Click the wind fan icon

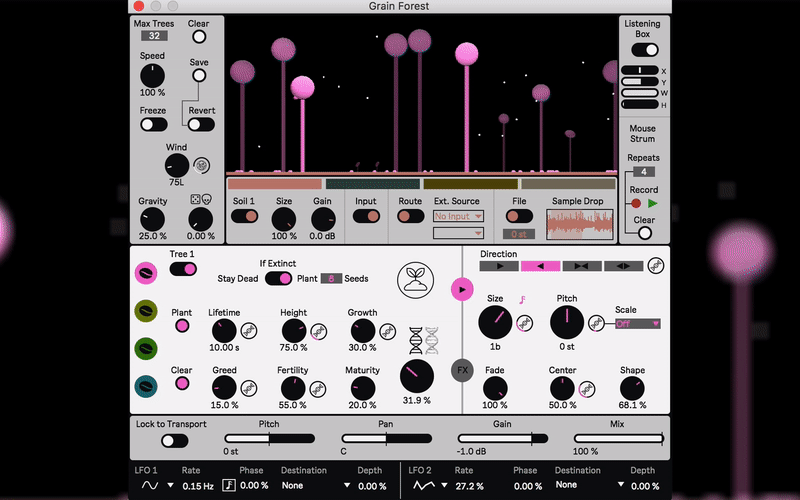[x=201, y=165]
